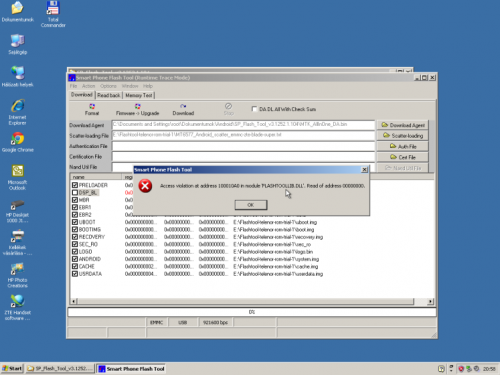The width and height of the screenshot is (500, 375).
Task: Uncheck the PRELOADER partition checkbox
Action: click(75, 185)
